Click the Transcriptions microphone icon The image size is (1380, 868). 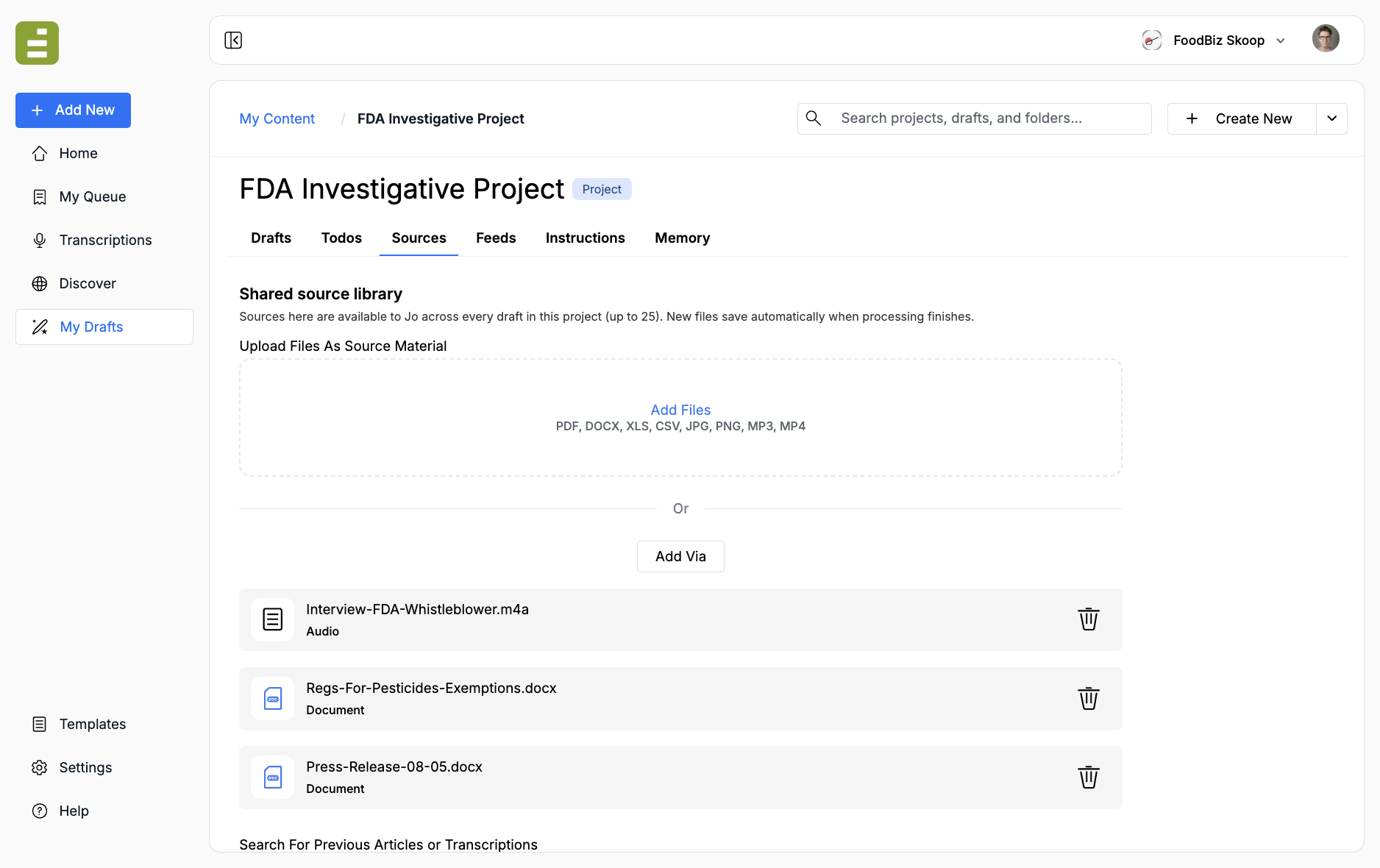(40, 240)
